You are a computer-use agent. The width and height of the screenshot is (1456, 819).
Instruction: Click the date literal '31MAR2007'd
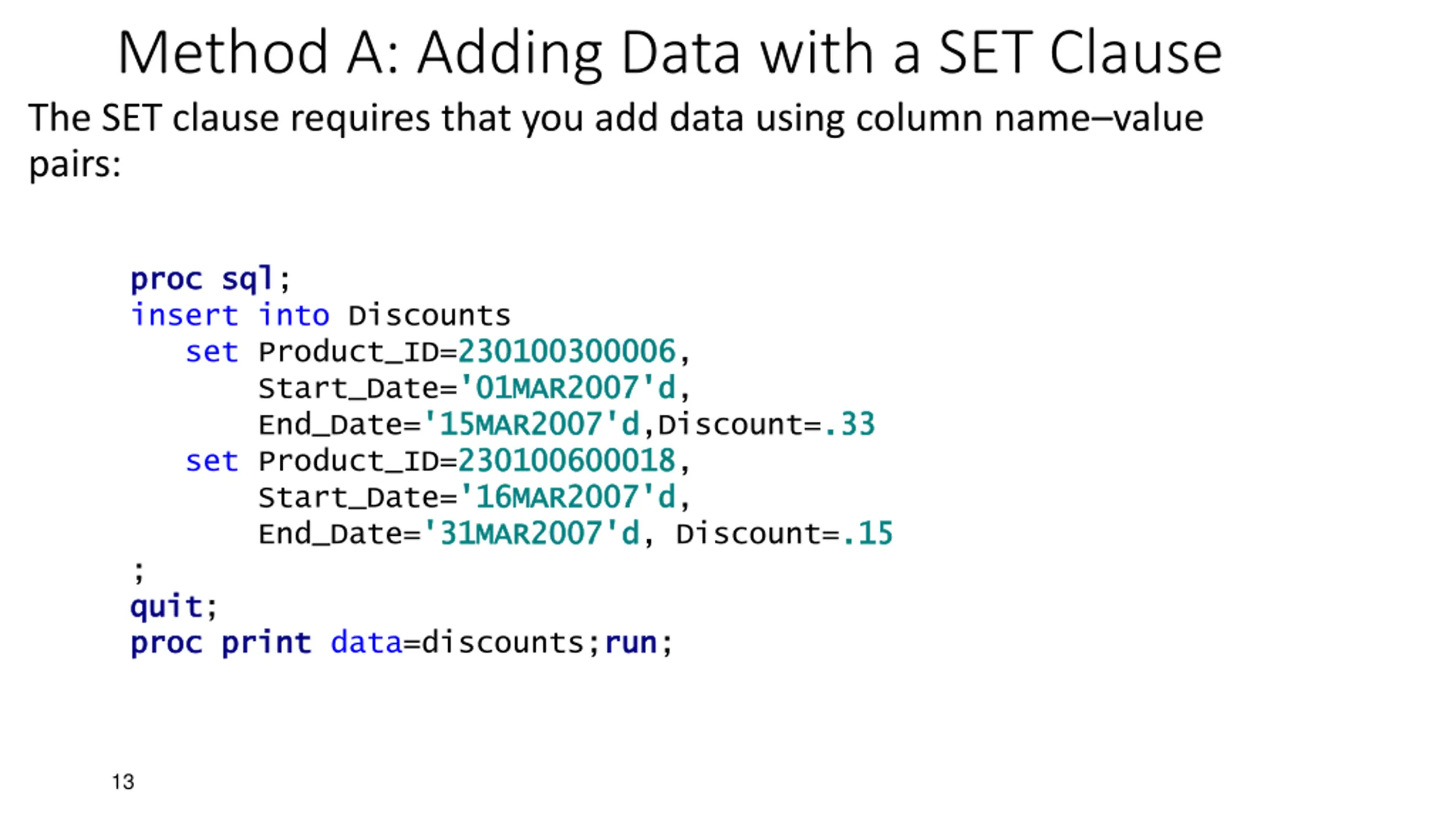click(x=531, y=533)
